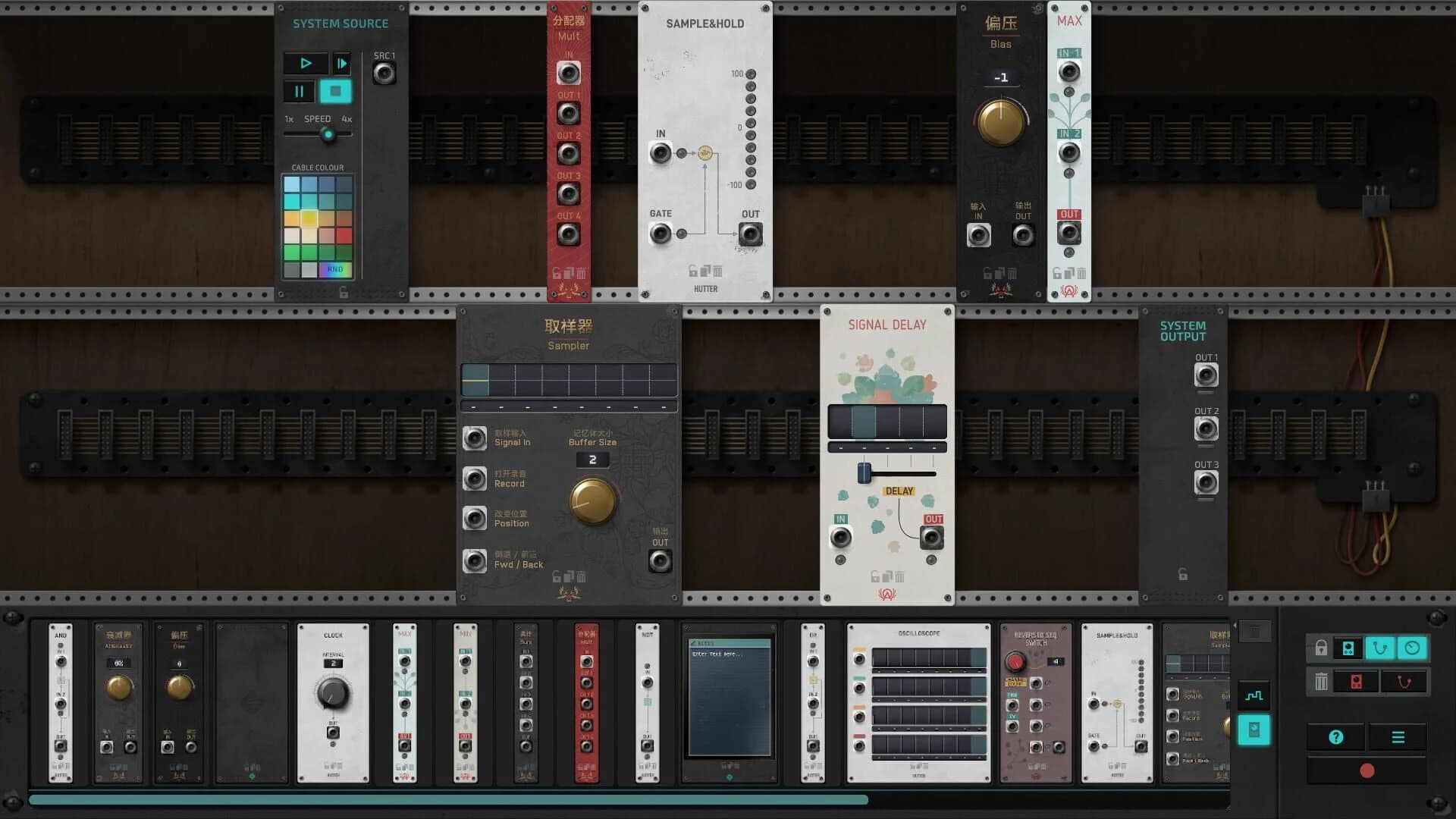
Task: Open the help question mark button
Action: click(x=1336, y=736)
